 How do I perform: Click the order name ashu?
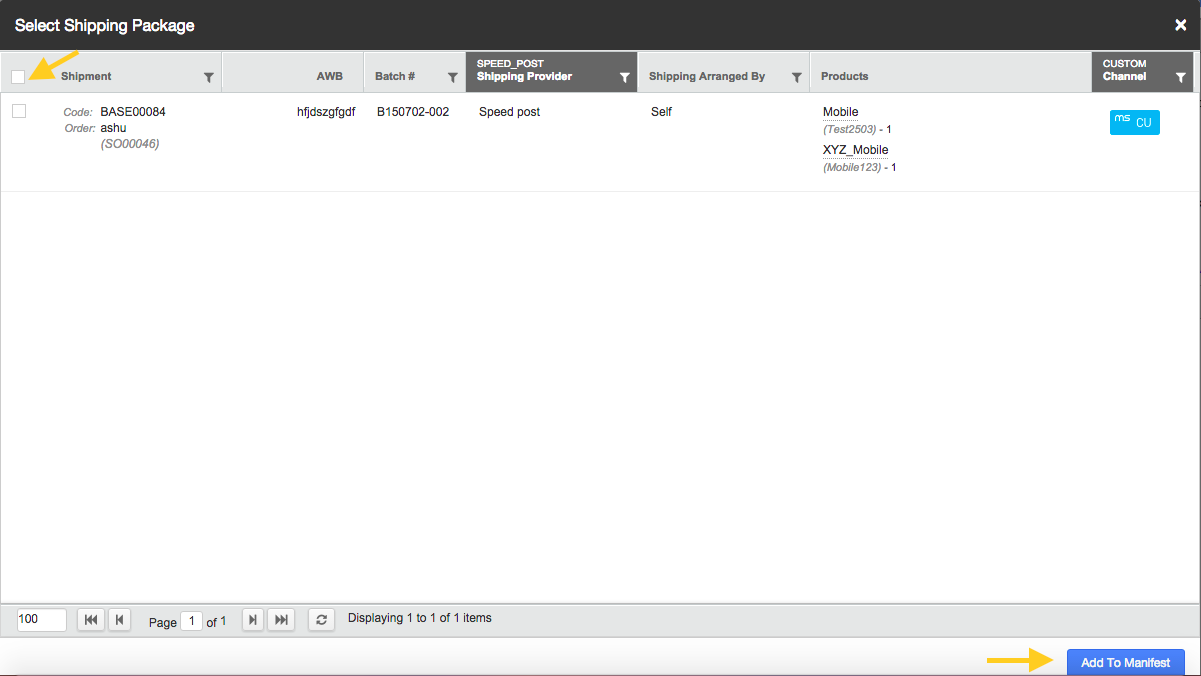pos(113,128)
